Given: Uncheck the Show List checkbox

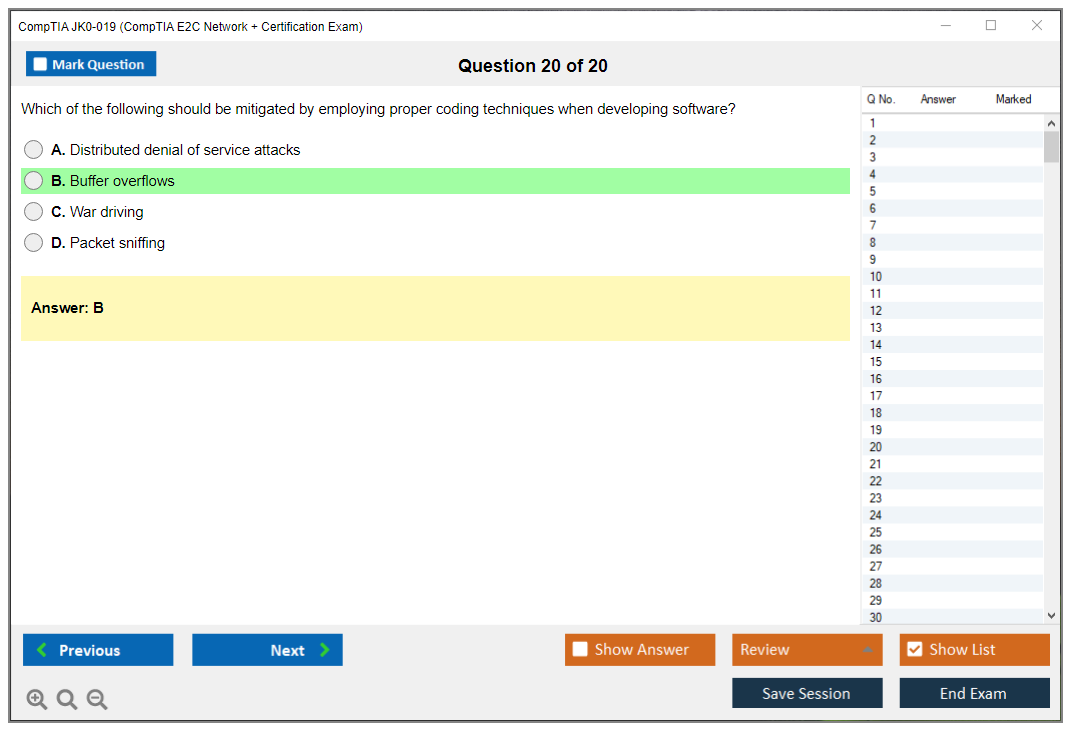Looking at the screenshot, I should click(914, 650).
